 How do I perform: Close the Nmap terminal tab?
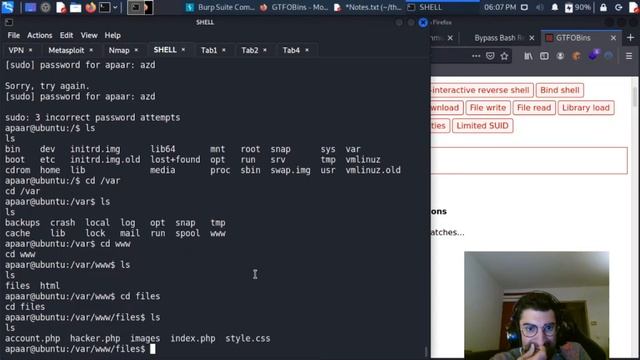136,50
